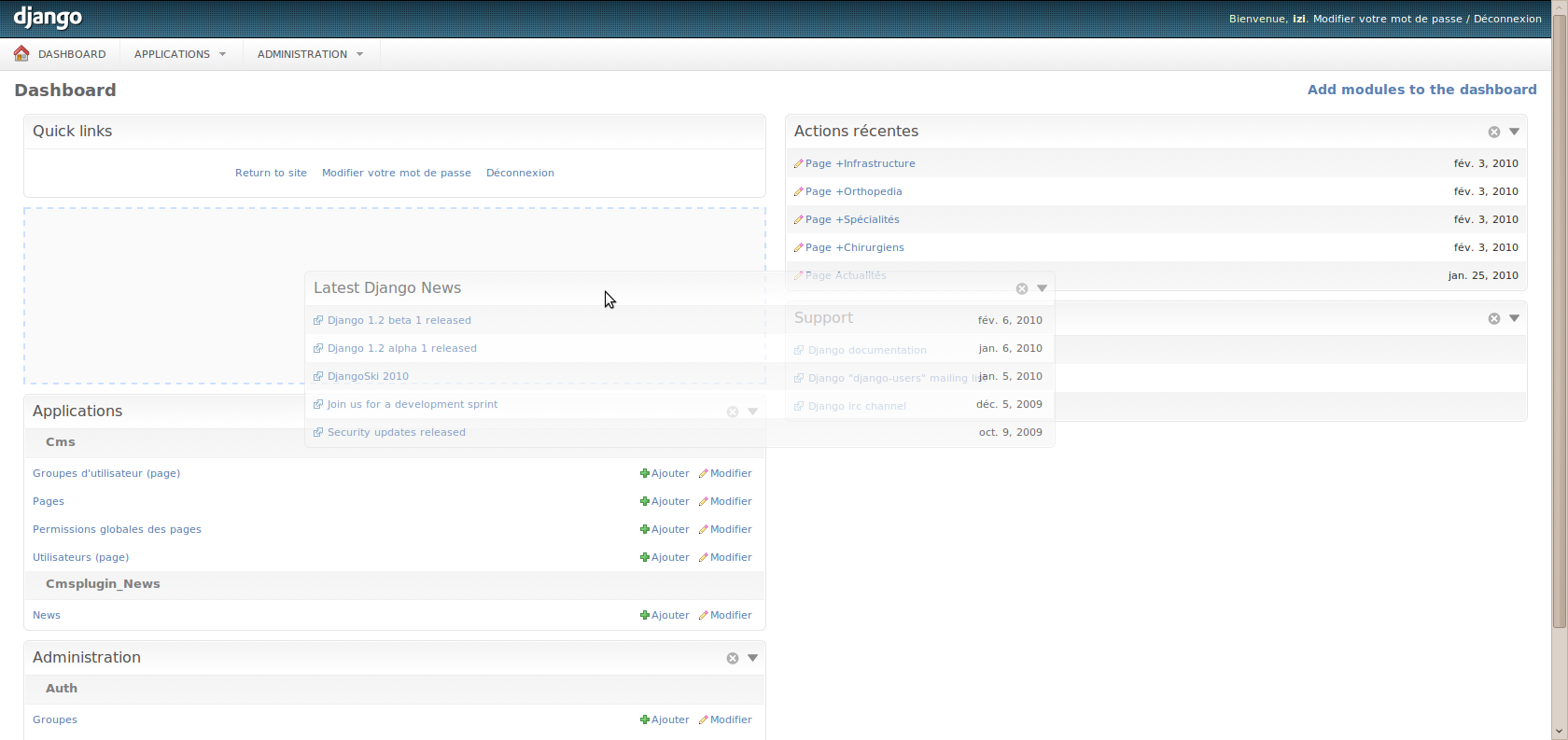Viewport: 1568px width, 740px height.
Task: Close the Support module
Action: point(1494,319)
